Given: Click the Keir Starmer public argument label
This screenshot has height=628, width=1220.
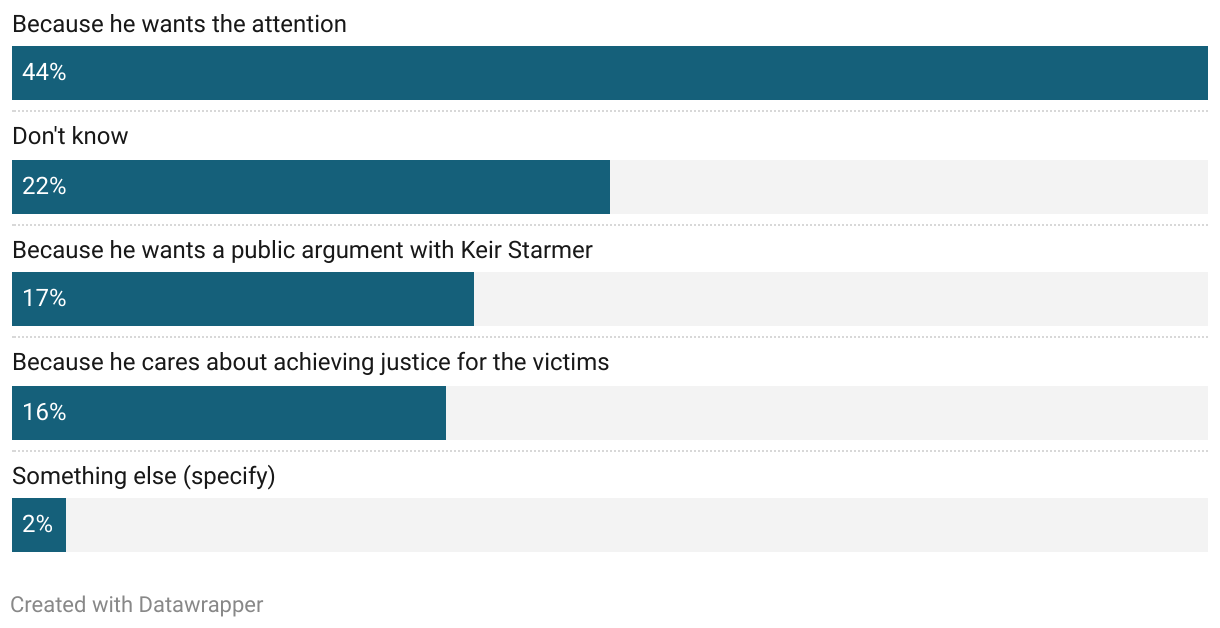Looking at the screenshot, I should (302, 250).
